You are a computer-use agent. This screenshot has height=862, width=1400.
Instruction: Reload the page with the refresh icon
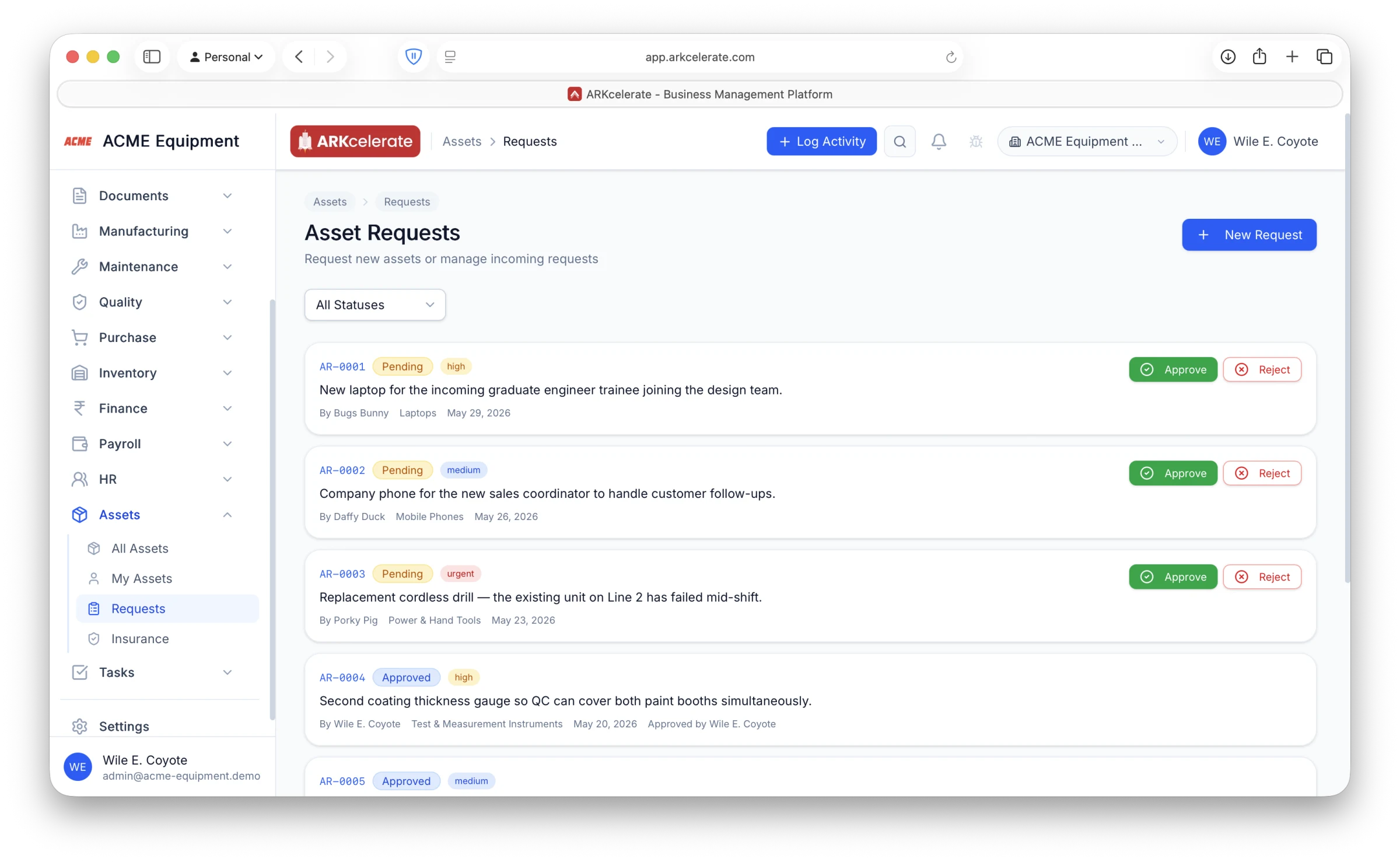click(x=951, y=57)
